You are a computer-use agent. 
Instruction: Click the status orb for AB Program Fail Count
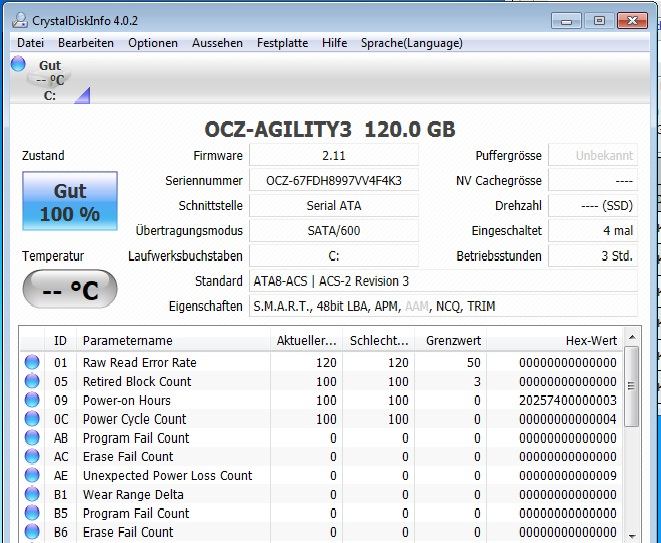tap(32, 438)
